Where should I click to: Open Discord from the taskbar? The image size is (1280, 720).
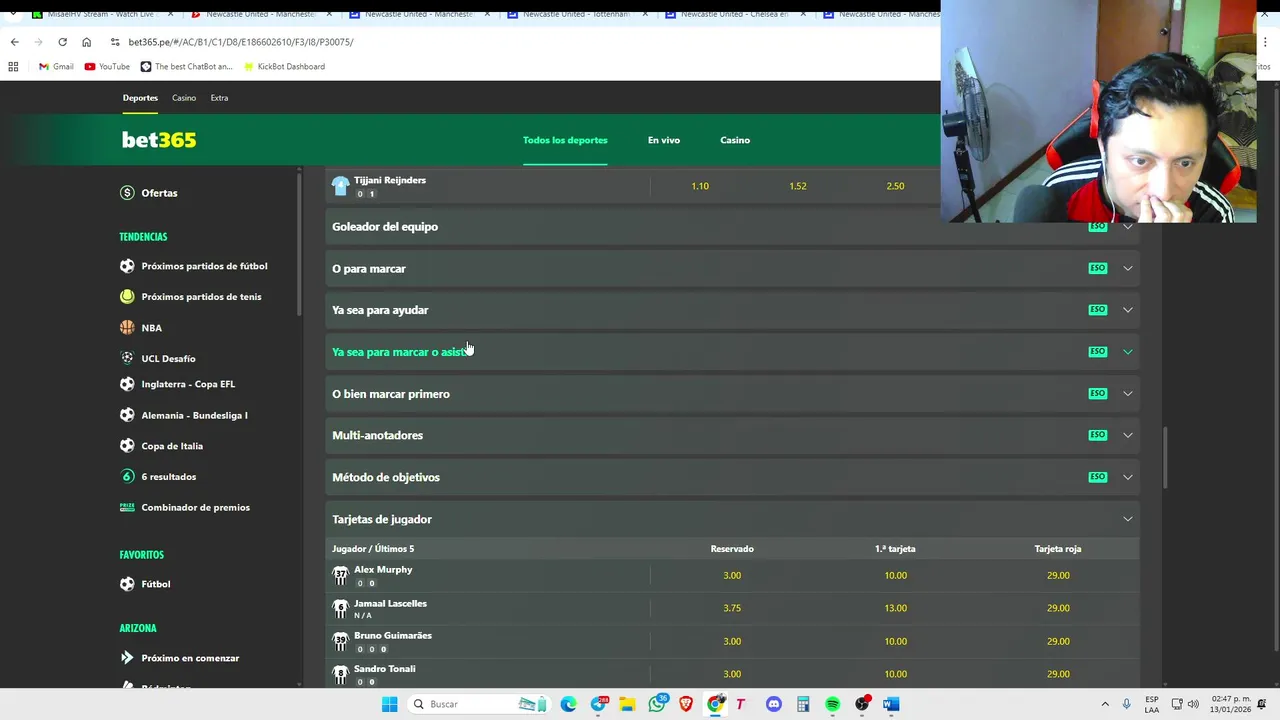[x=773, y=704]
